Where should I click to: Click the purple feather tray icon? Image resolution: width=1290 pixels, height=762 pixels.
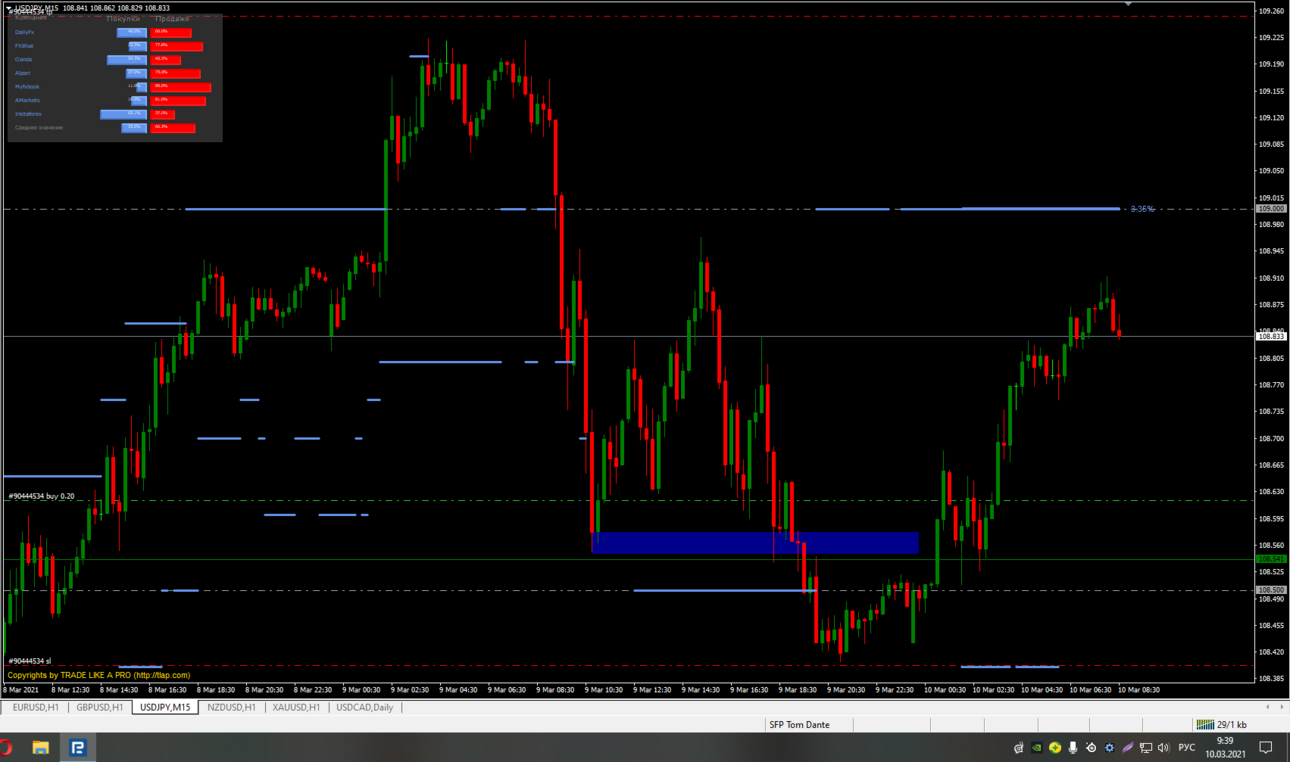point(1127,748)
